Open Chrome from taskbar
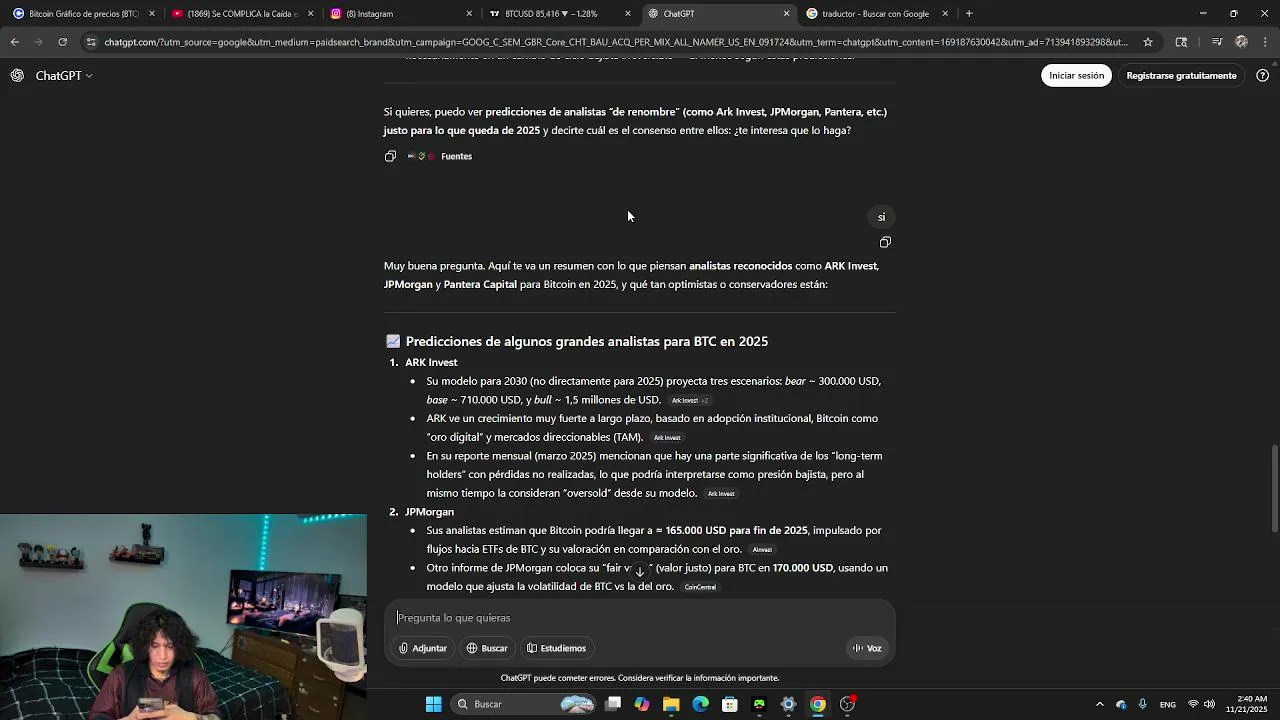The image size is (1280, 720). click(818, 704)
